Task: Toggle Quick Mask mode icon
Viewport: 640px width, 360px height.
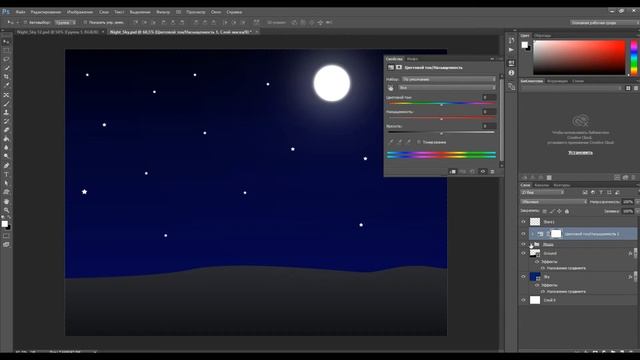Action: tap(6, 236)
